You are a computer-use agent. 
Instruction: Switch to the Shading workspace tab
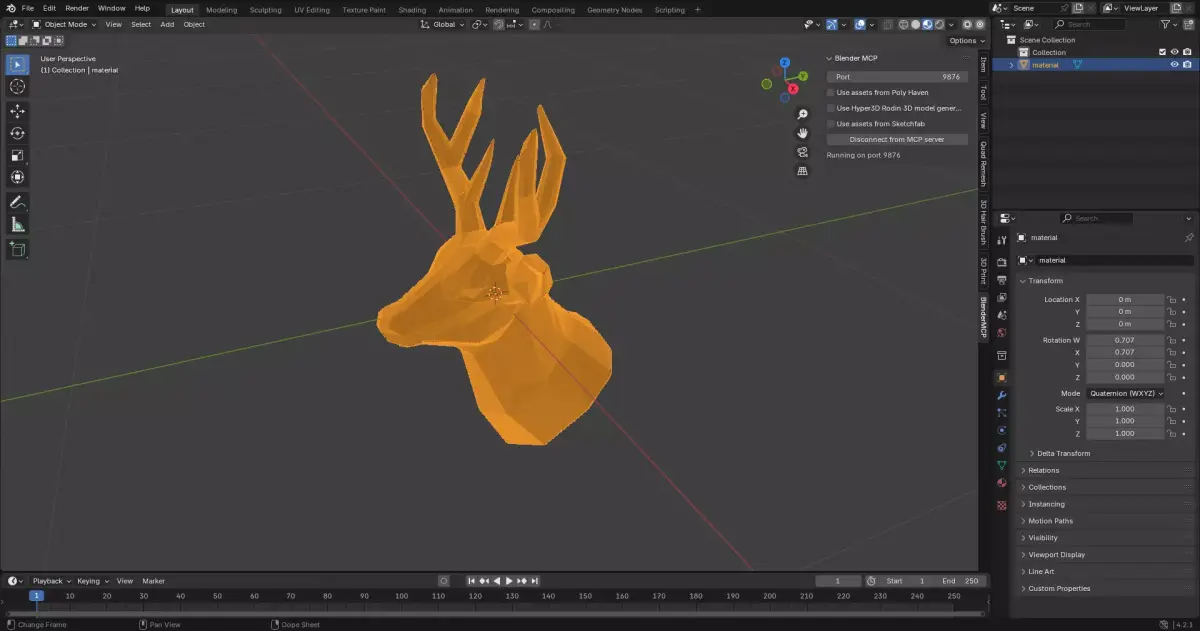pos(412,10)
